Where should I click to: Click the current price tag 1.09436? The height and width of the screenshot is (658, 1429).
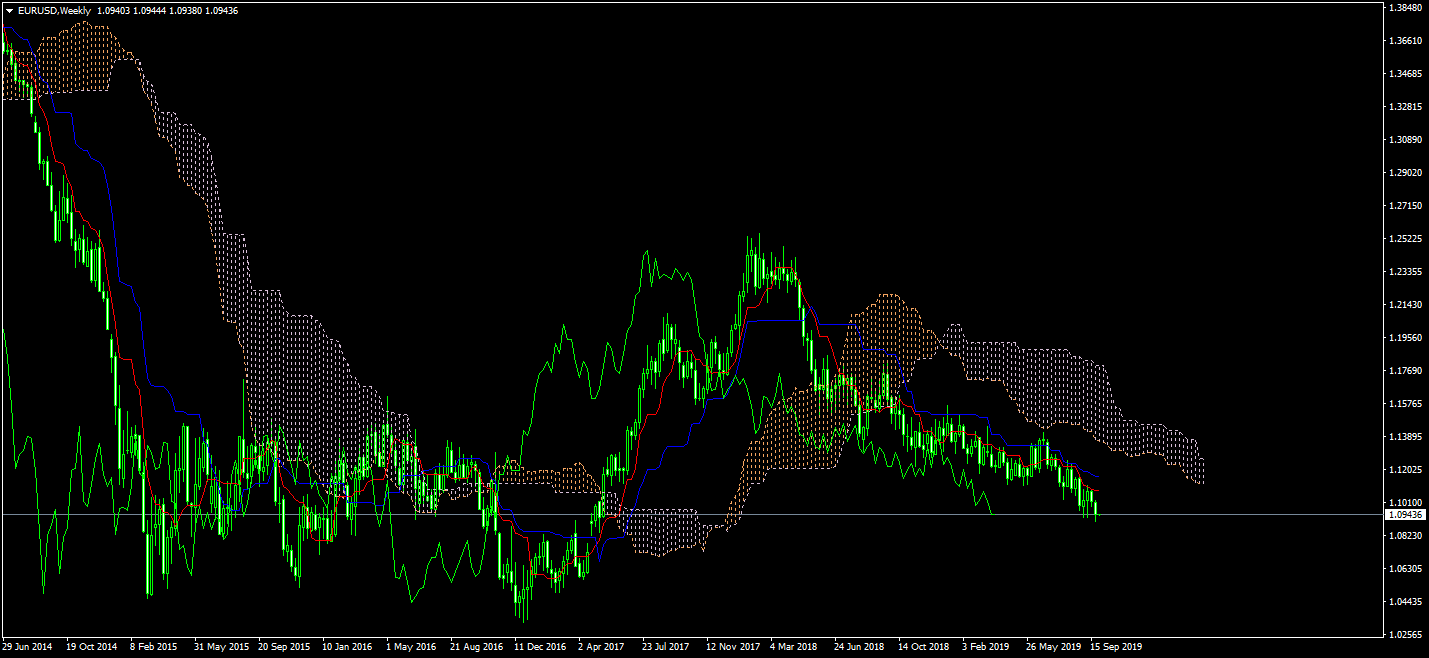1404,514
